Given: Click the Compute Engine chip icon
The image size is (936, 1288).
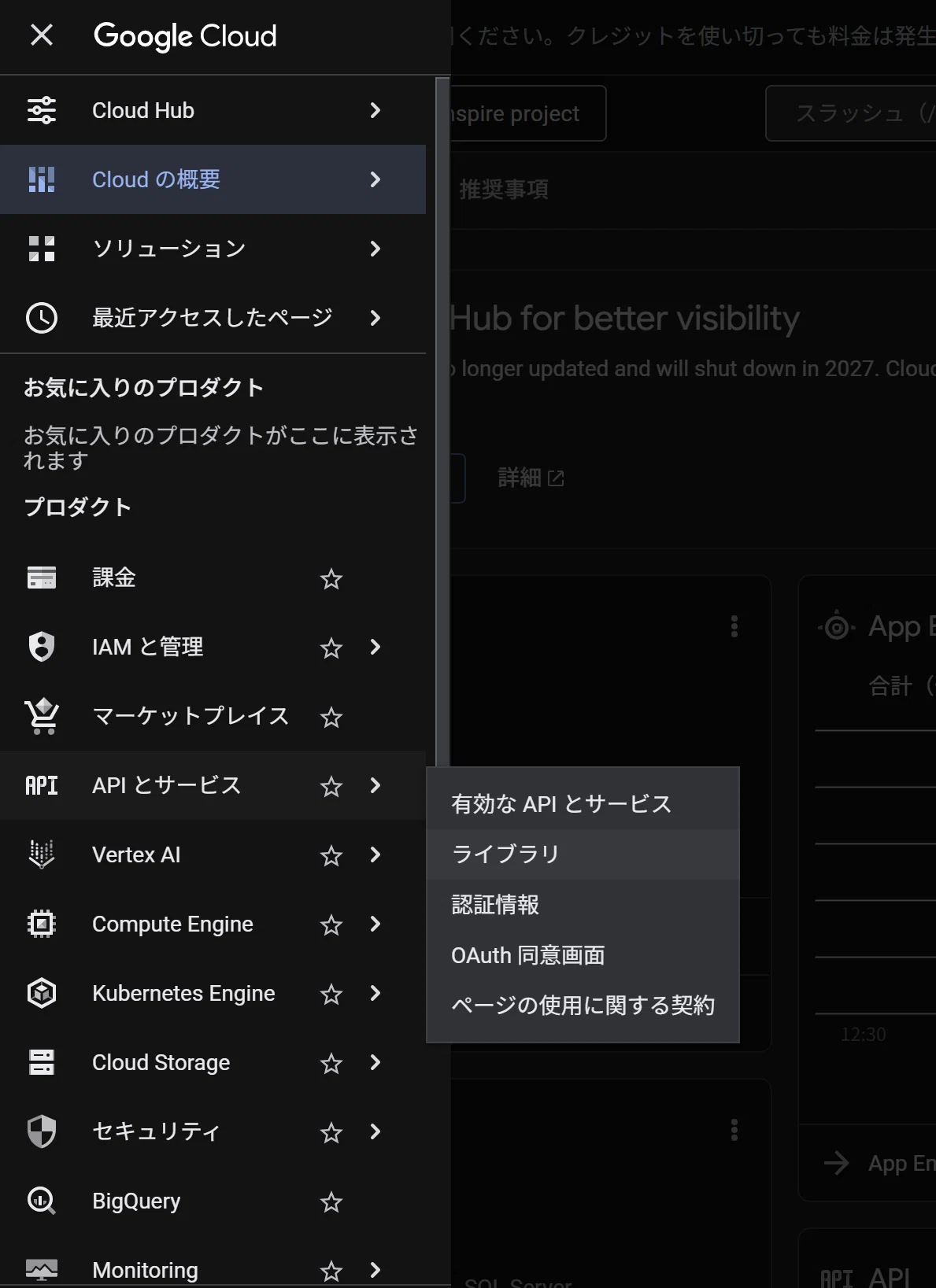Looking at the screenshot, I should click(x=42, y=924).
